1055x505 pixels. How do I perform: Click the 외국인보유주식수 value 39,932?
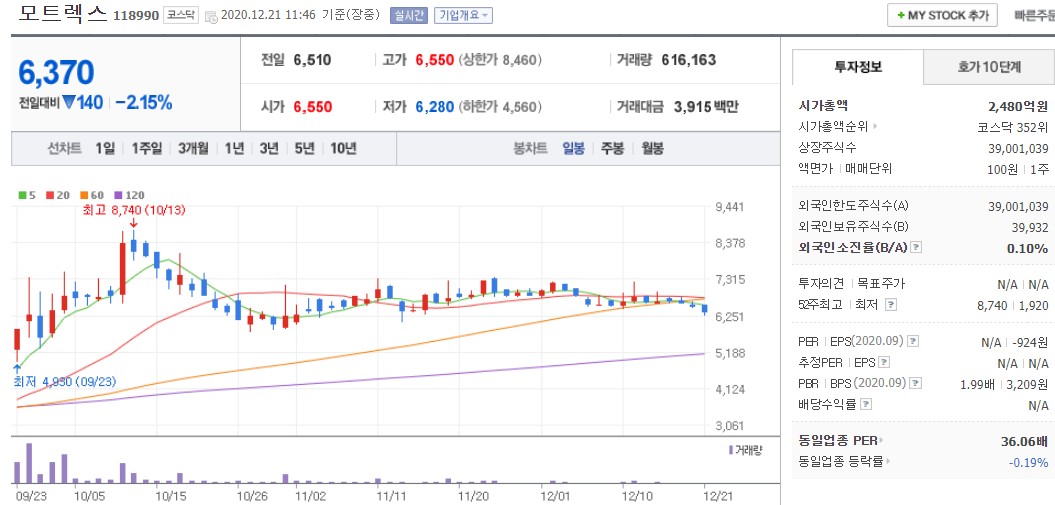click(1030, 227)
